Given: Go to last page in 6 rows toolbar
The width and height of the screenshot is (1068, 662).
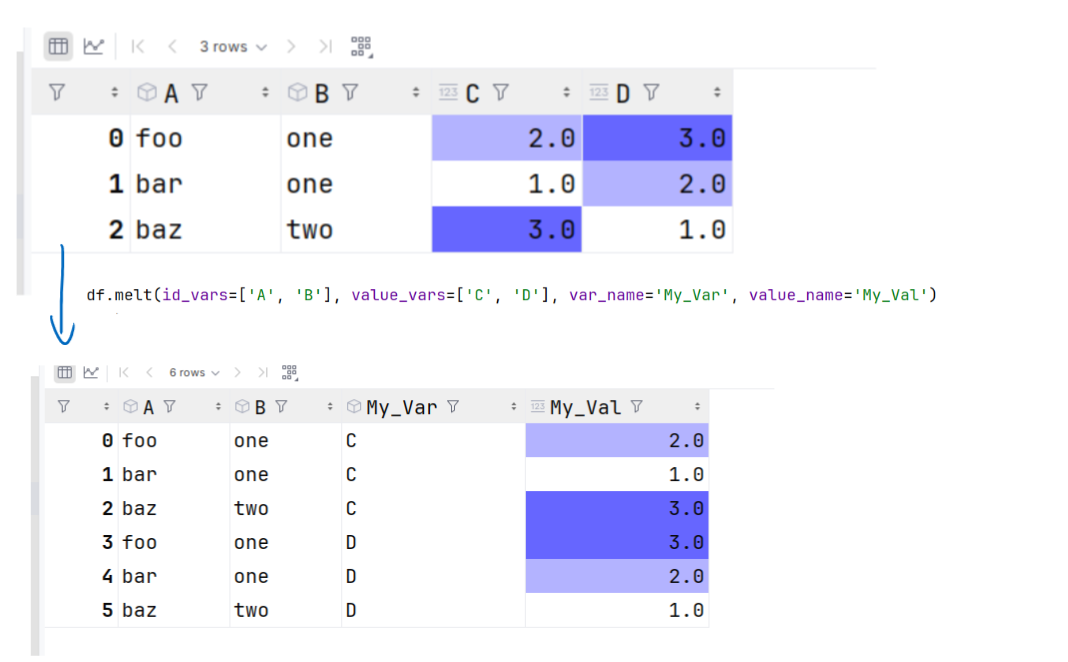Looking at the screenshot, I should (263, 373).
